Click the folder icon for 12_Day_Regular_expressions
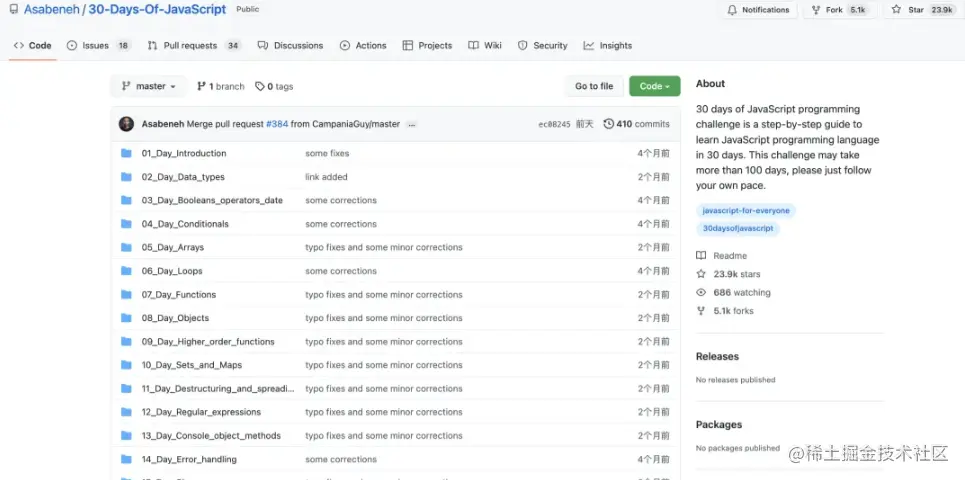The height and width of the screenshot is (480, 965). click(x=126, y=412)
